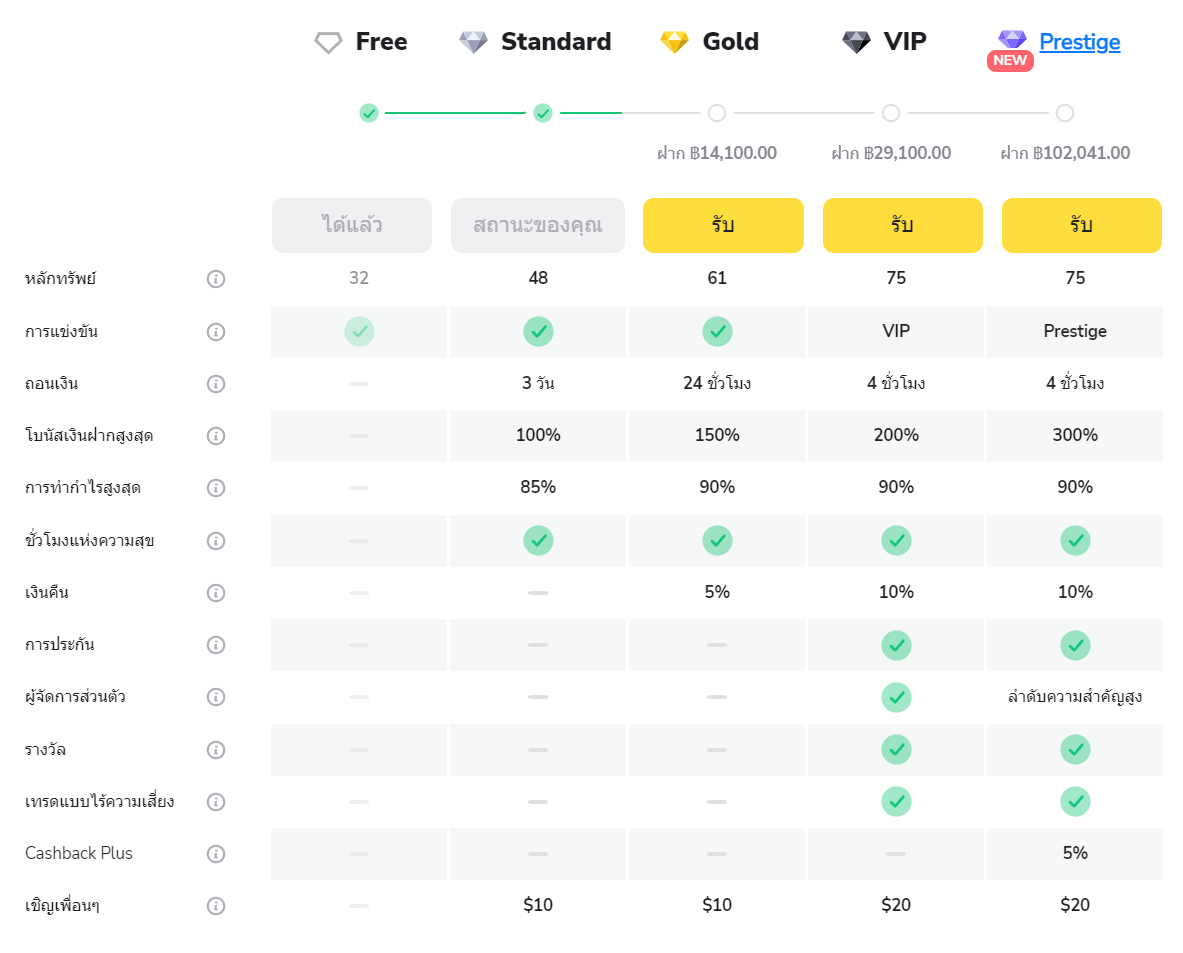
Task: Click info icon beside เงินคืน row
Action: click(215, 593)
